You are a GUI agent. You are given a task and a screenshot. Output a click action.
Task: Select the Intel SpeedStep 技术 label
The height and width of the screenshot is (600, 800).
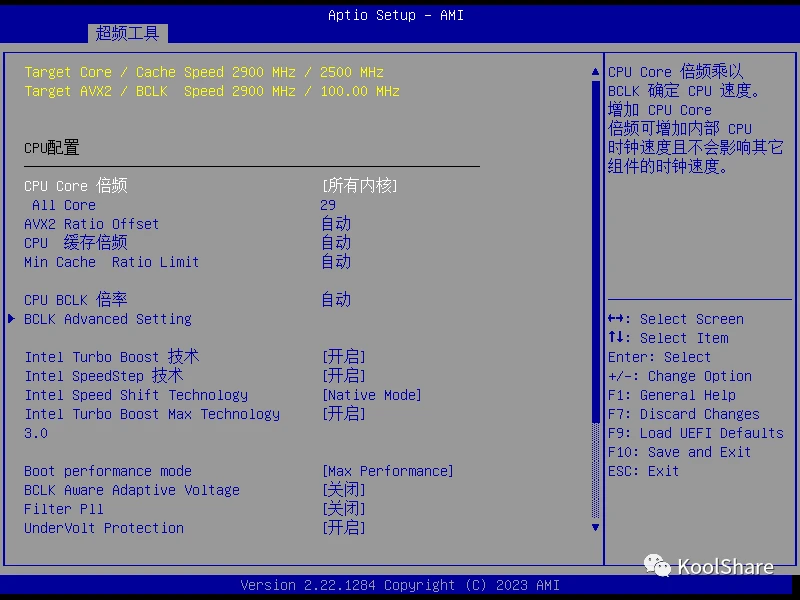(104, 376)
